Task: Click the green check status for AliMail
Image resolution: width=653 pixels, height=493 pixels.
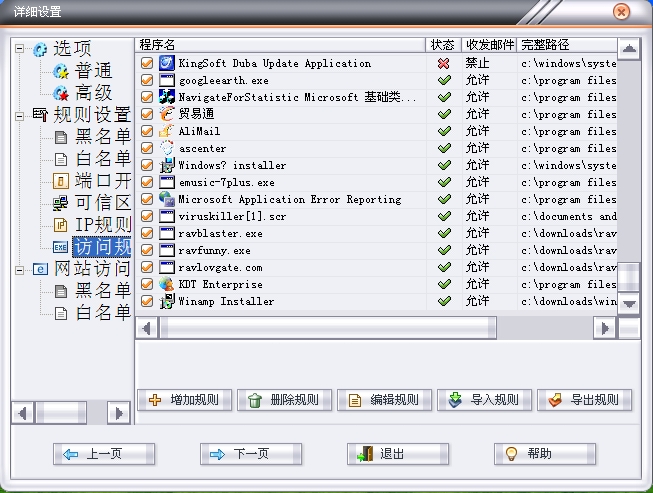Action: tap(444, 131)
